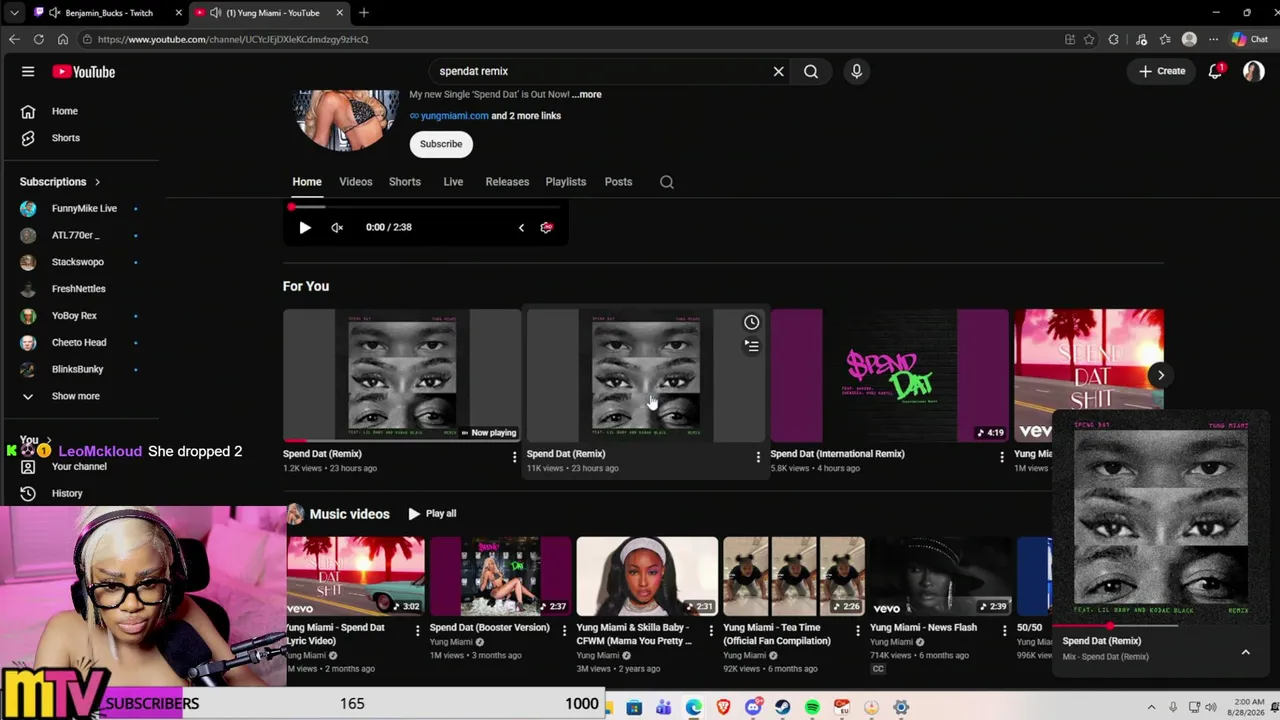Open the Yung Miami News Flash thumbnail
Image resolution: width=1280 pixels, height=720 pixels.
point(940,576)
